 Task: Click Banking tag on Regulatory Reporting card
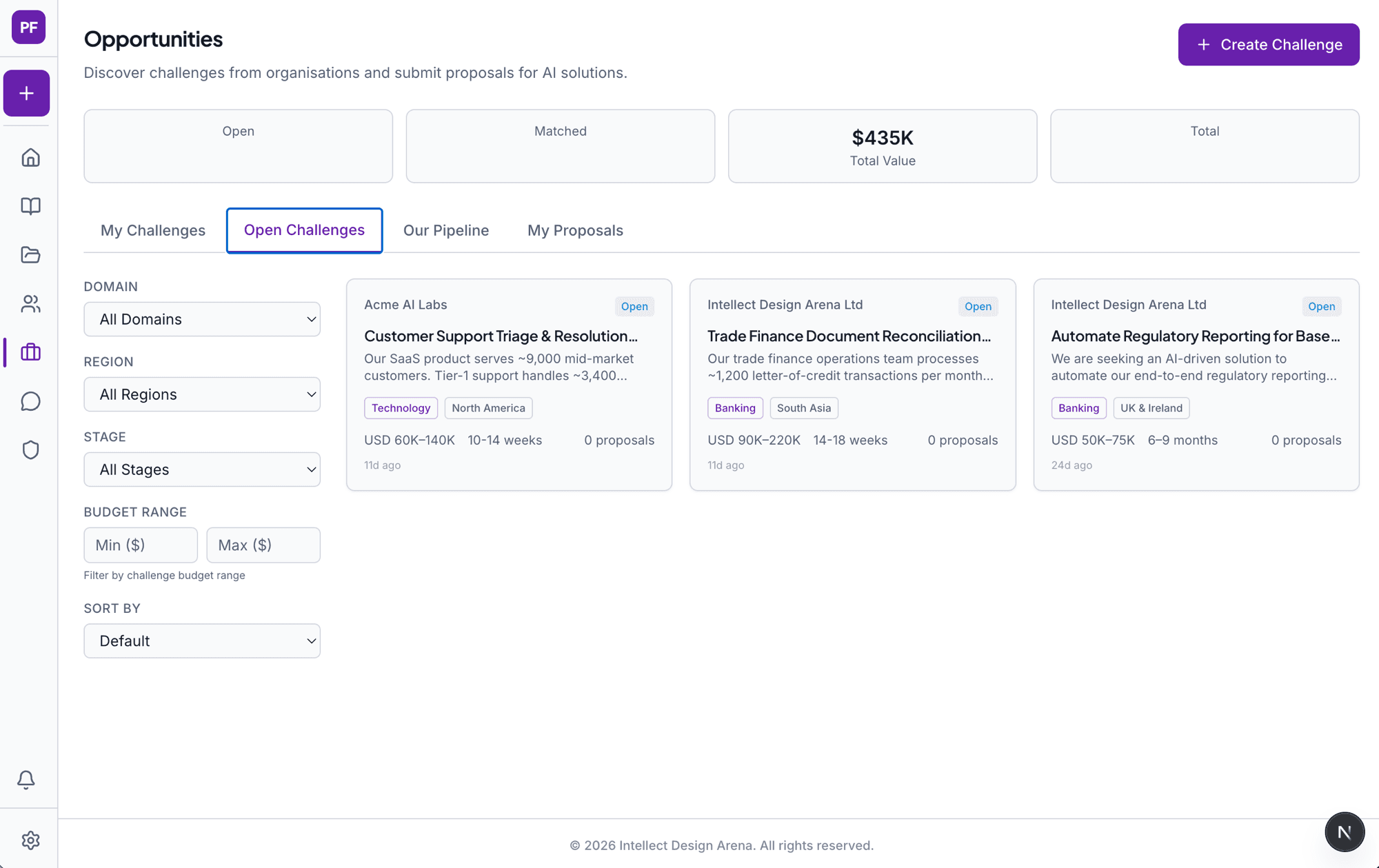coord(1078,408)
